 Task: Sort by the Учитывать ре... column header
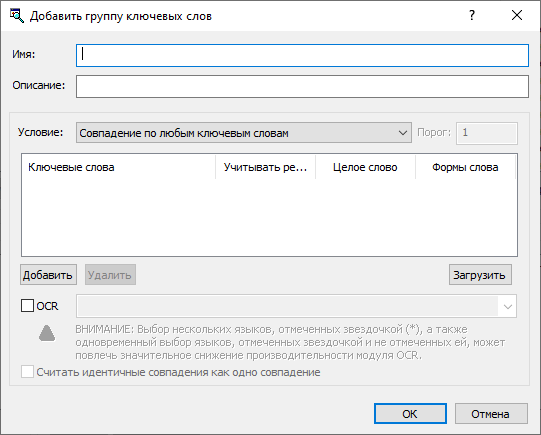tap(265, 167)
